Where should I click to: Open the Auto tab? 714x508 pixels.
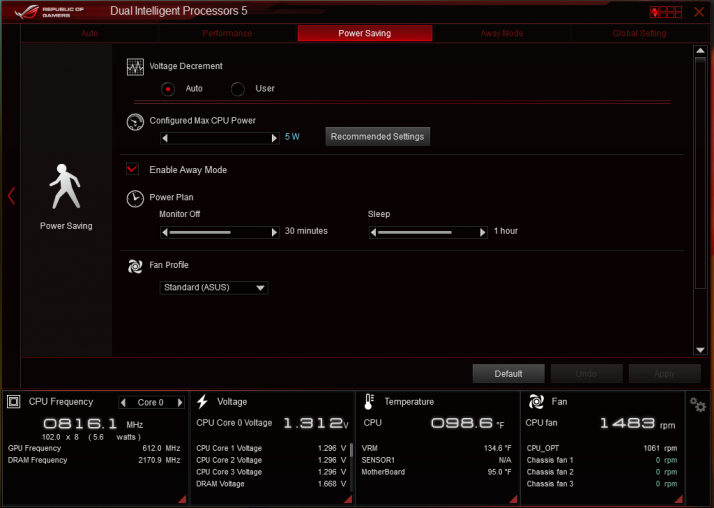tap(90, 33)
